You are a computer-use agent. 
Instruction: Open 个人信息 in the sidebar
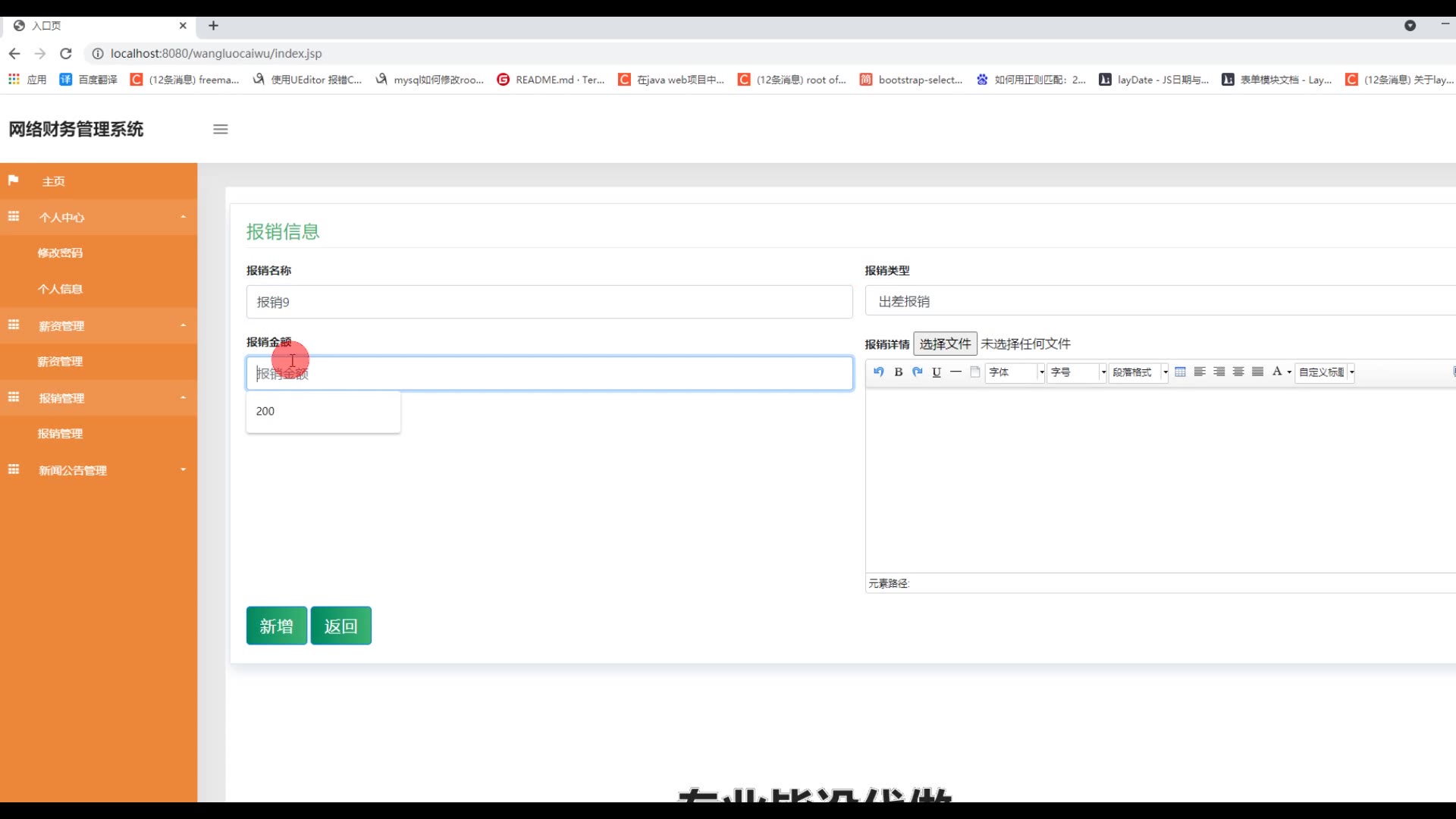point(60,289)
